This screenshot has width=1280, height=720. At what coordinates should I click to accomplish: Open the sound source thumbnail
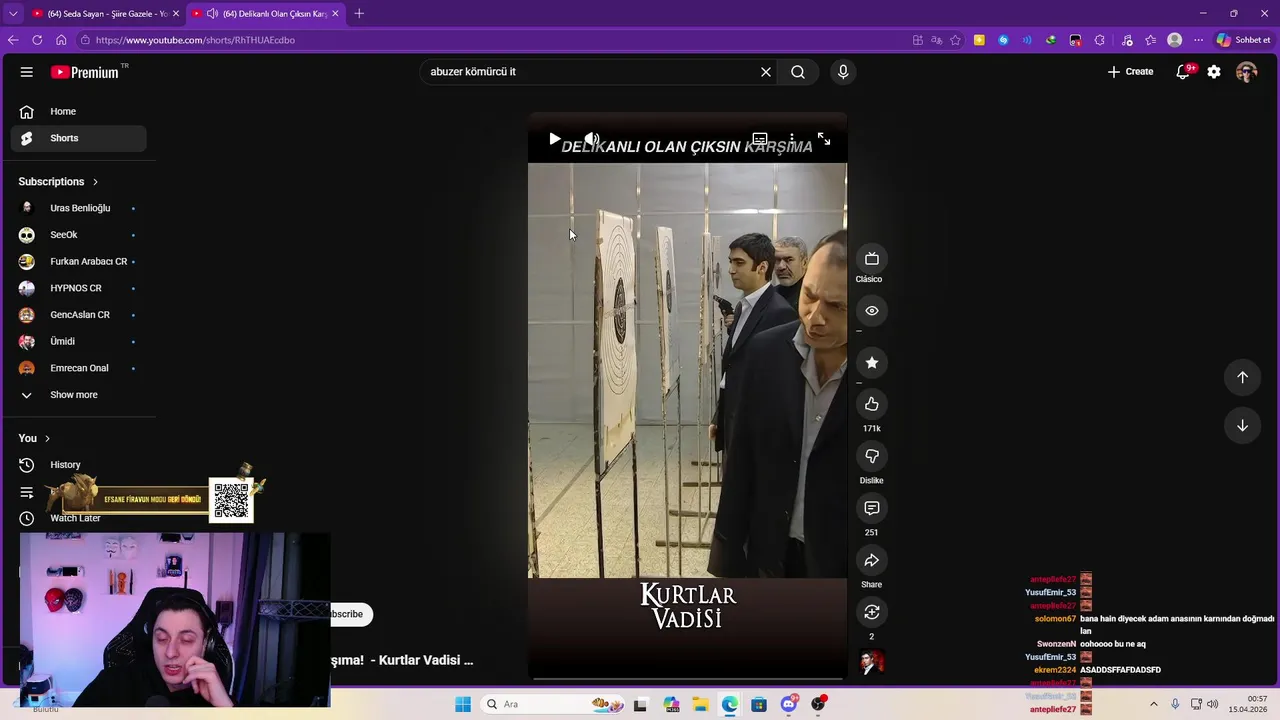pos(872,662)
